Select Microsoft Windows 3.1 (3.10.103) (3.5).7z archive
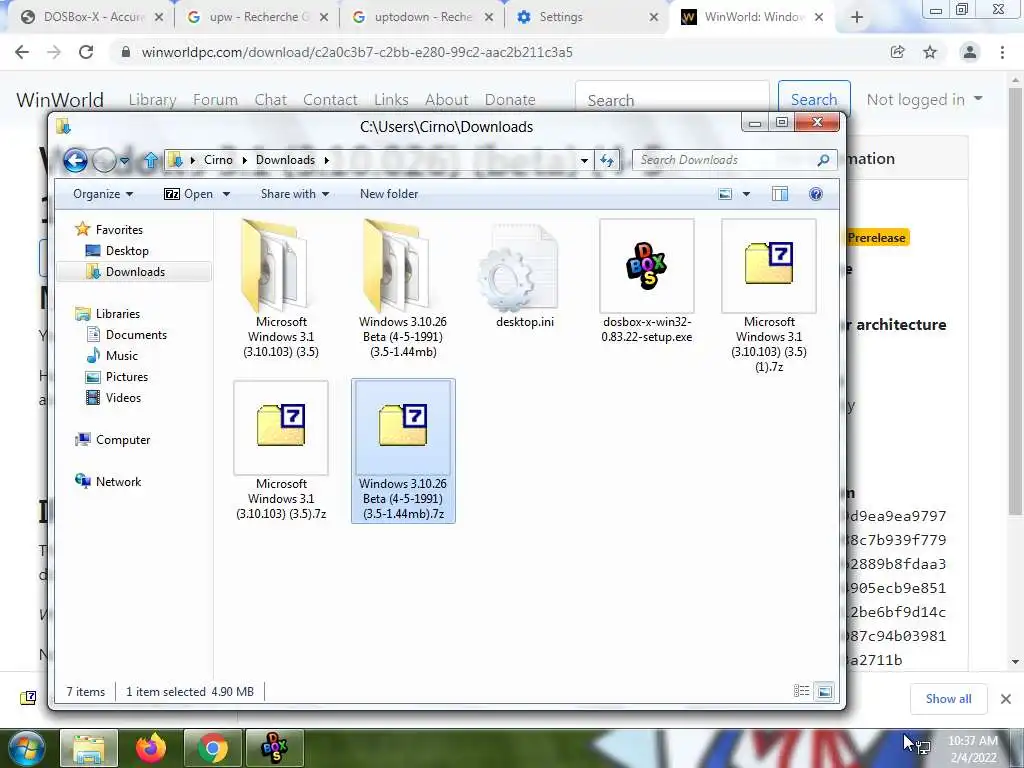The width and height of the screenshot is (1024, 768). click(x=281, y=451)
